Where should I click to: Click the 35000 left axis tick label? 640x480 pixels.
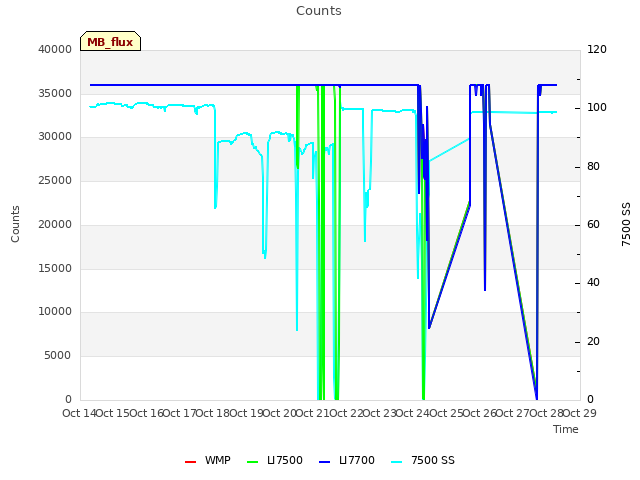[x=55, y=93]
